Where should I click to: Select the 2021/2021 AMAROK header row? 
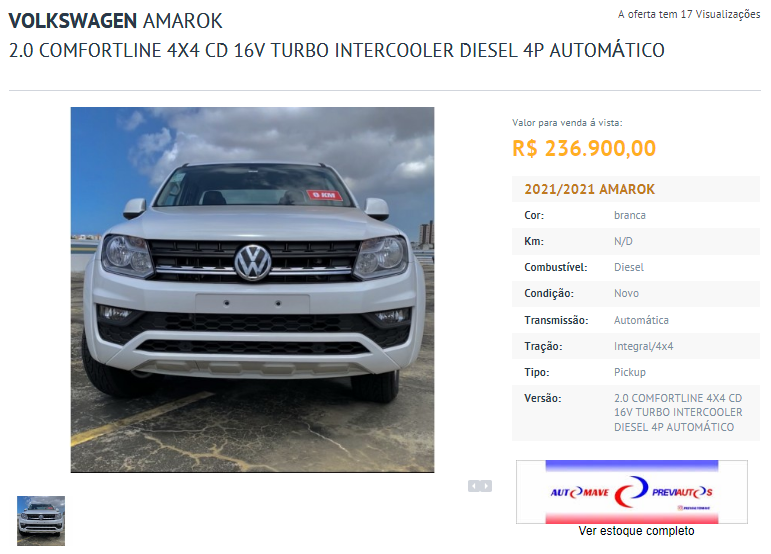coord(636,189)
